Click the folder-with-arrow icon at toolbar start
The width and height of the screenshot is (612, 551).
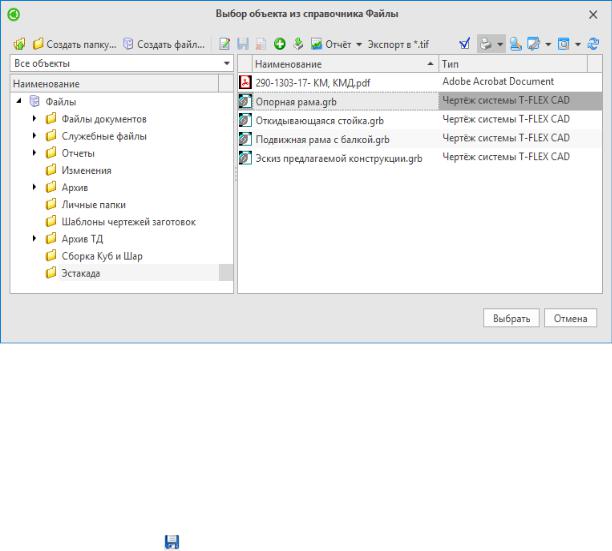19,44
